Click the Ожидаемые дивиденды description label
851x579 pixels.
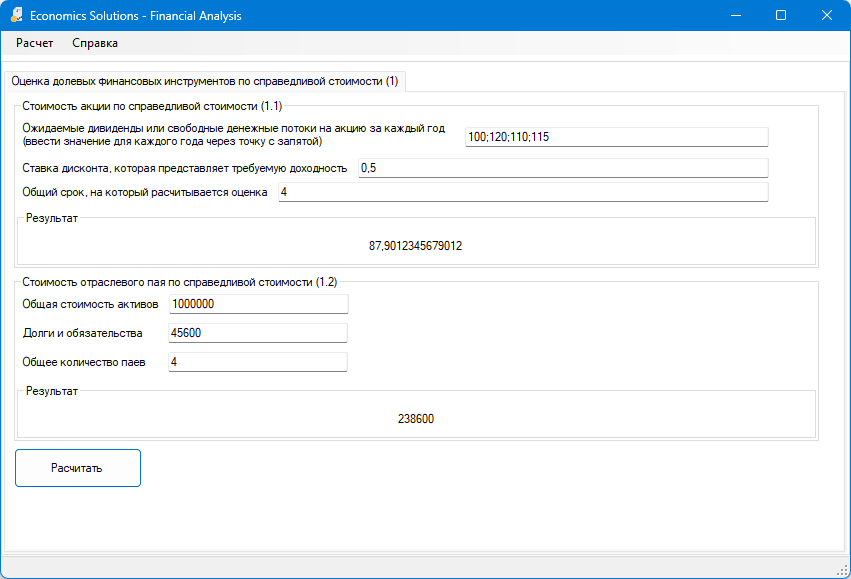coord(233,135)
